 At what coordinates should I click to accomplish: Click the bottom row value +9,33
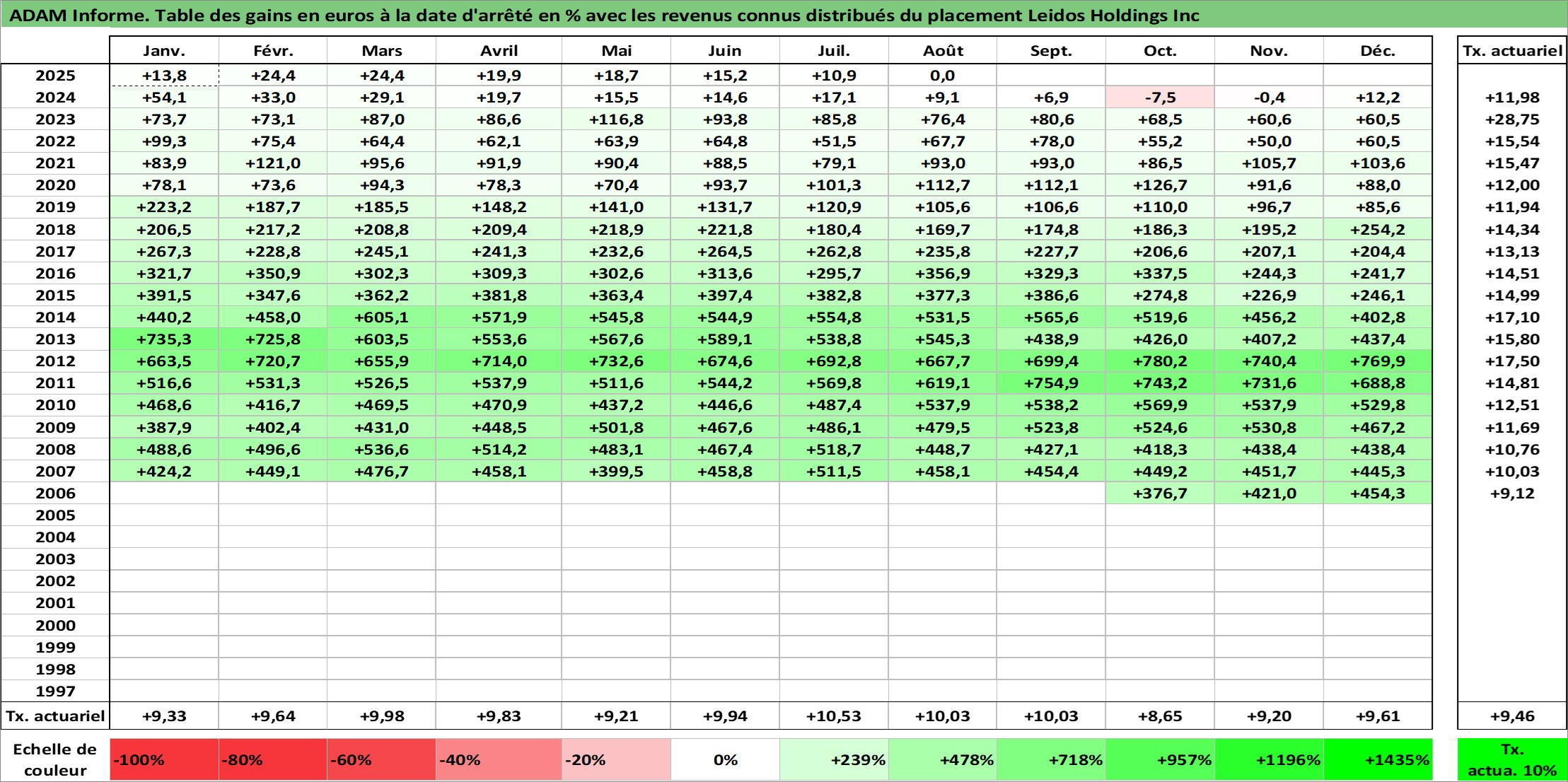(164, 716)
